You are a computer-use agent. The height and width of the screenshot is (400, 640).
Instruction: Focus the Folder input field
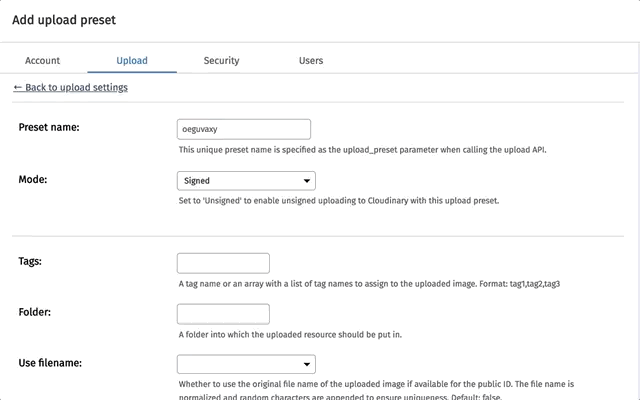[223, 314]
